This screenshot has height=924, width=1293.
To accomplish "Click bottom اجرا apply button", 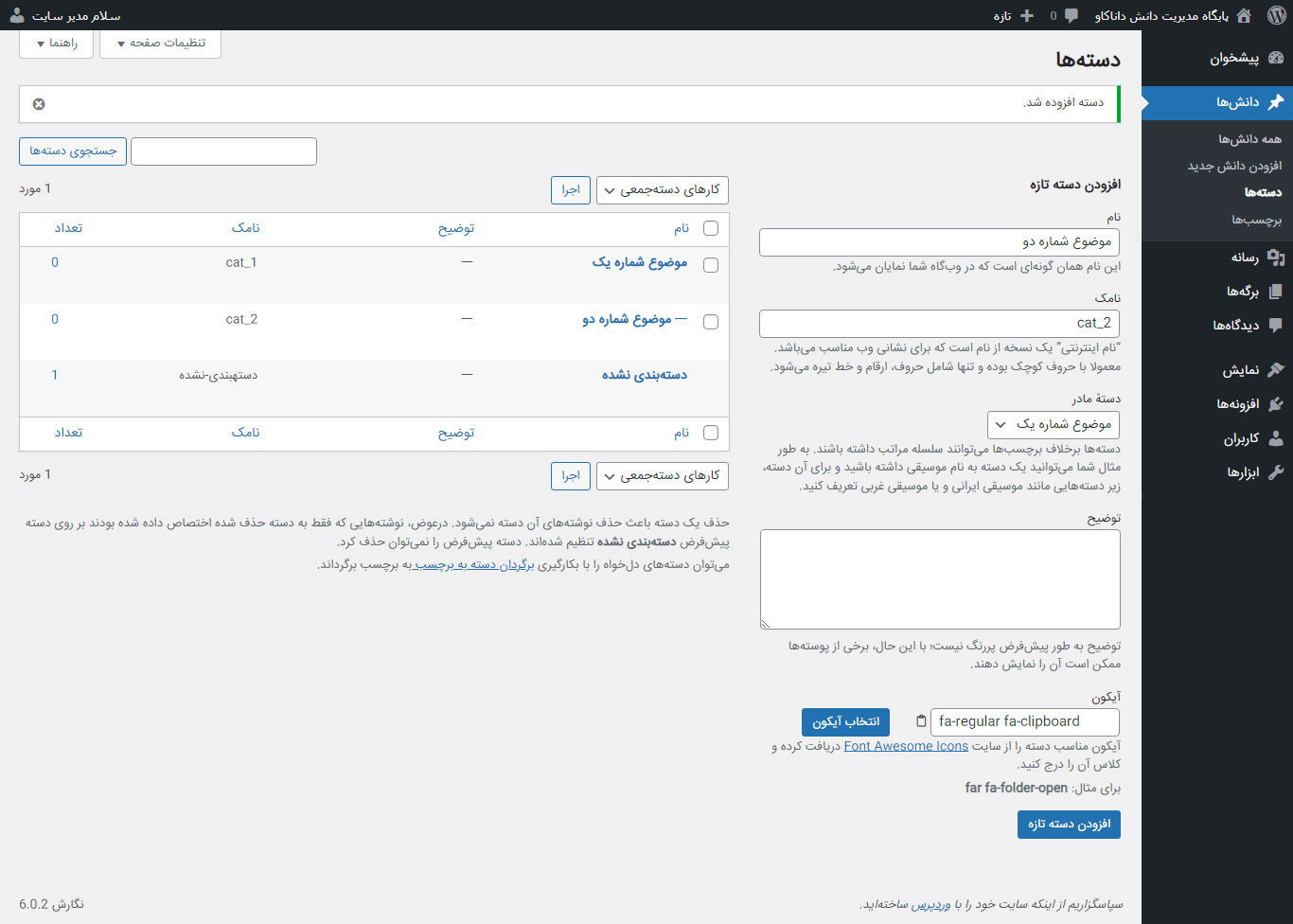I will 571,476.
